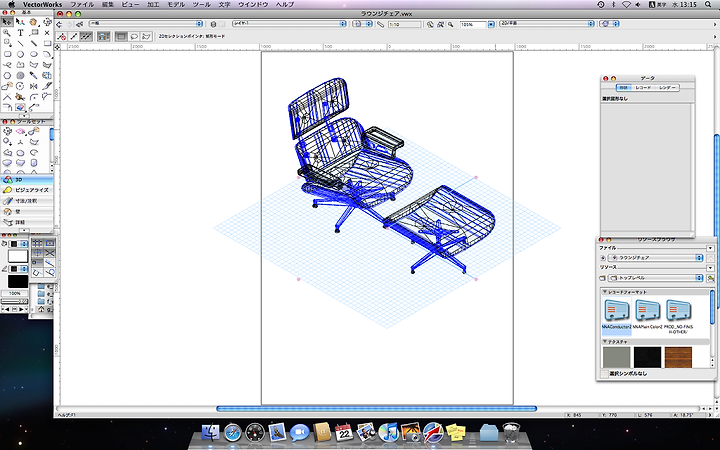Image resolution: width=720 pixels, height=450 pixels.
Task: Click the magnifier icon beside zoom percentage field
Action: click(x=451, y=24)
